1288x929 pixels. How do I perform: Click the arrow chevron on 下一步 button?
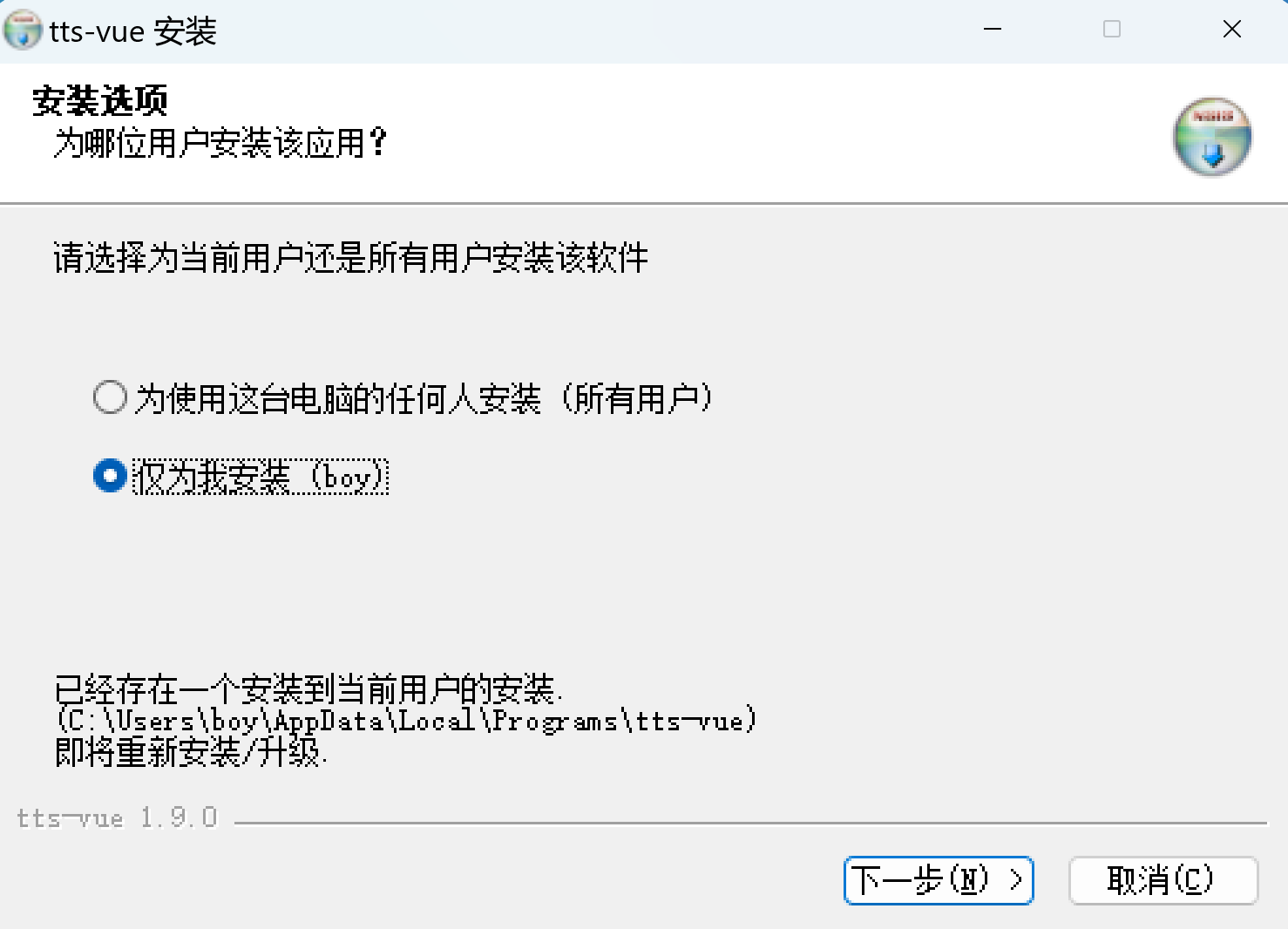1015,879
